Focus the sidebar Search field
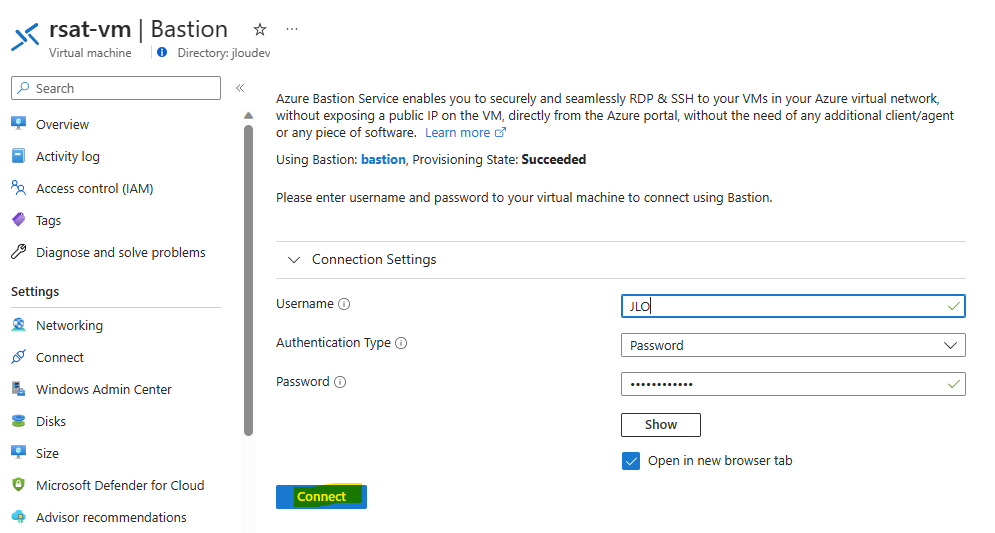 pyautogui.click(x=116, y=88)
